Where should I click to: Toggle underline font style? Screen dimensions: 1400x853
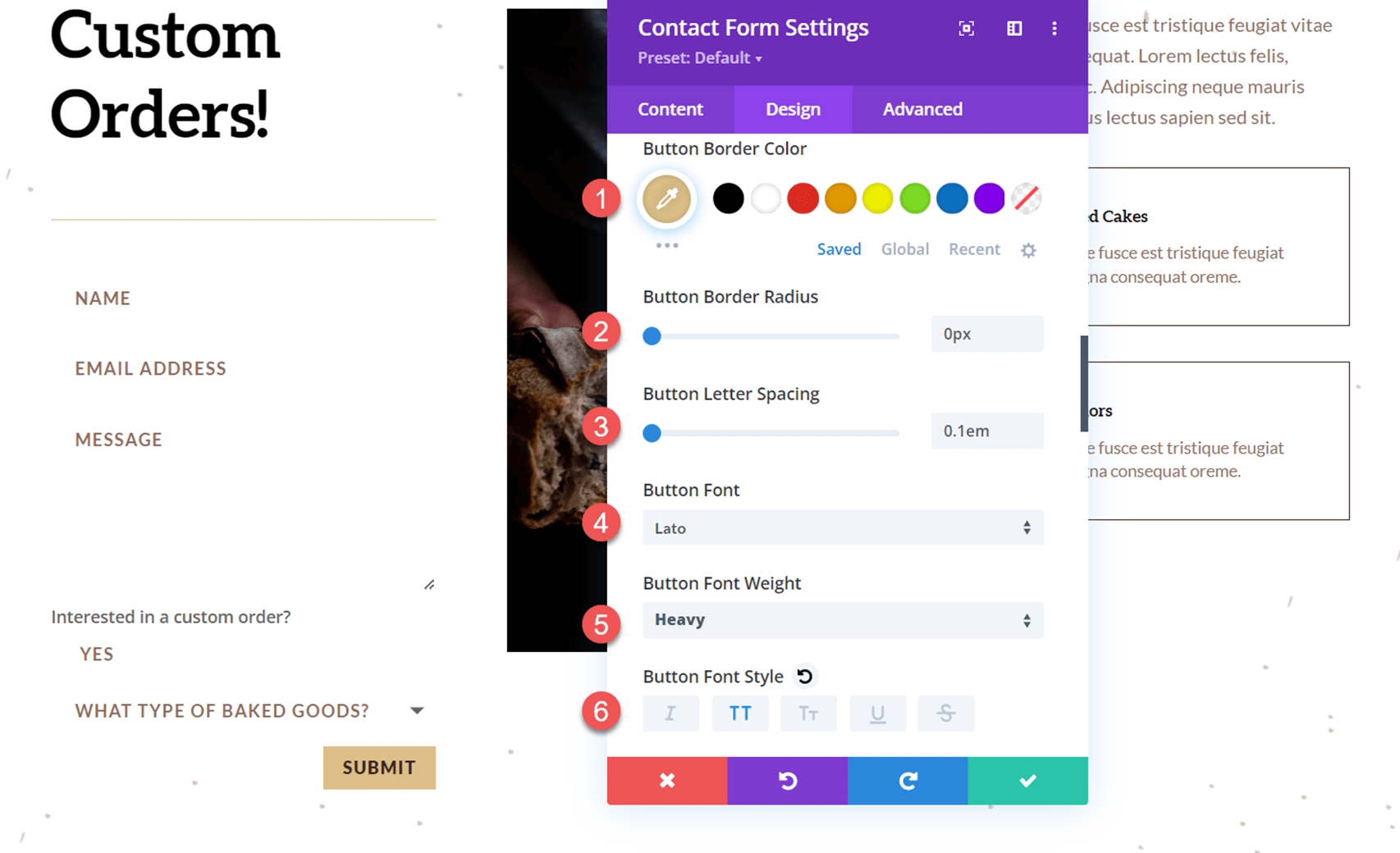877,714
